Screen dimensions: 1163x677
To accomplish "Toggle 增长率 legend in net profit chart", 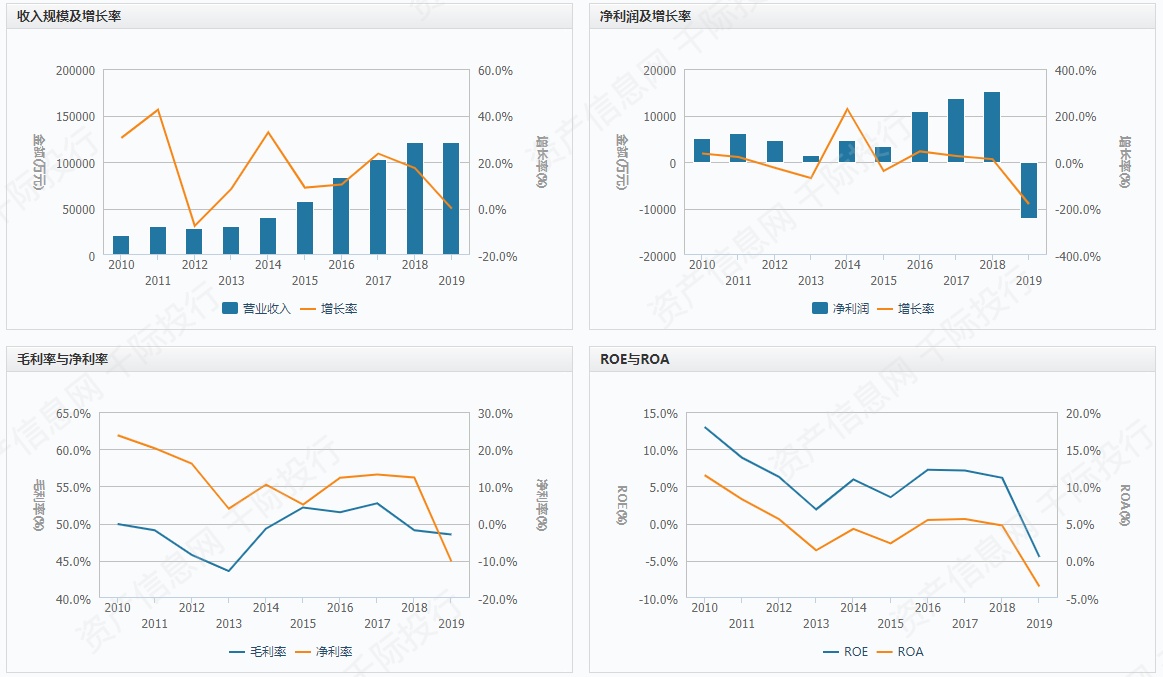I will click(906, 308).
